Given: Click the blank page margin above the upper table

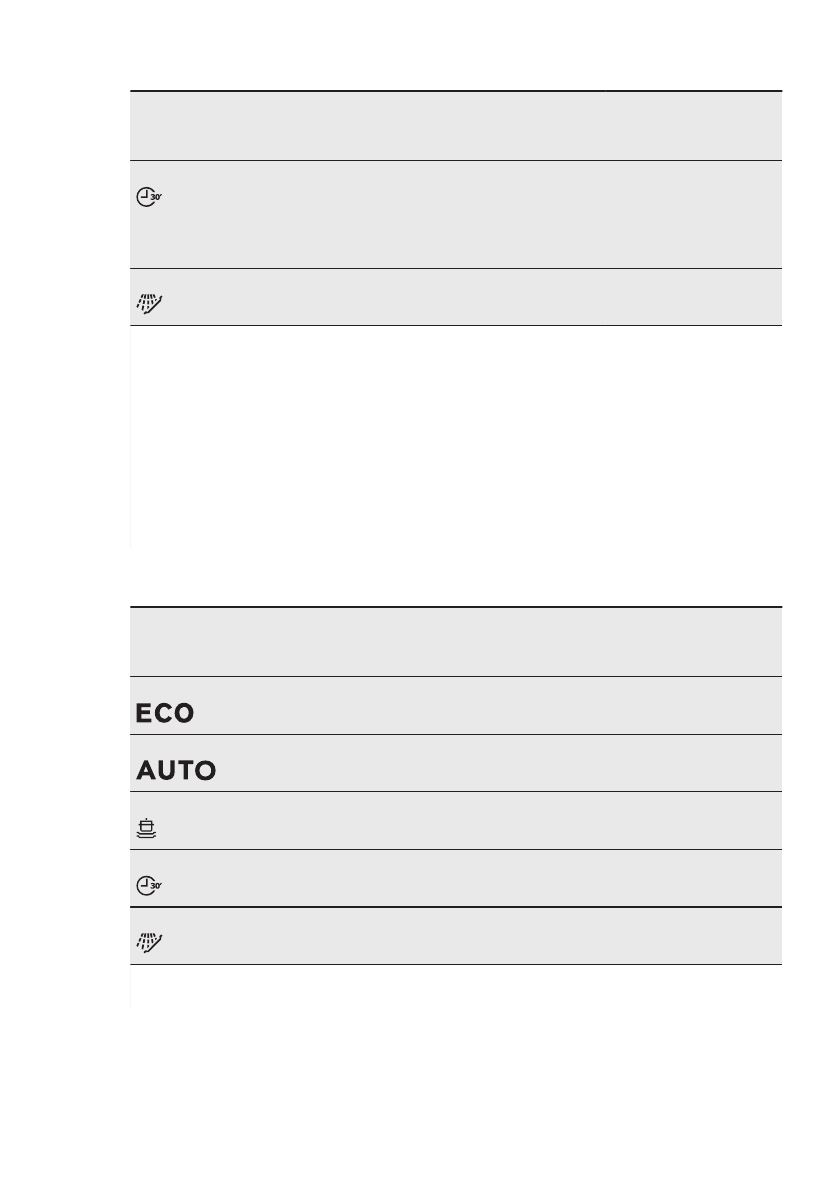Looking at the screenshot, I should [455, 45].
